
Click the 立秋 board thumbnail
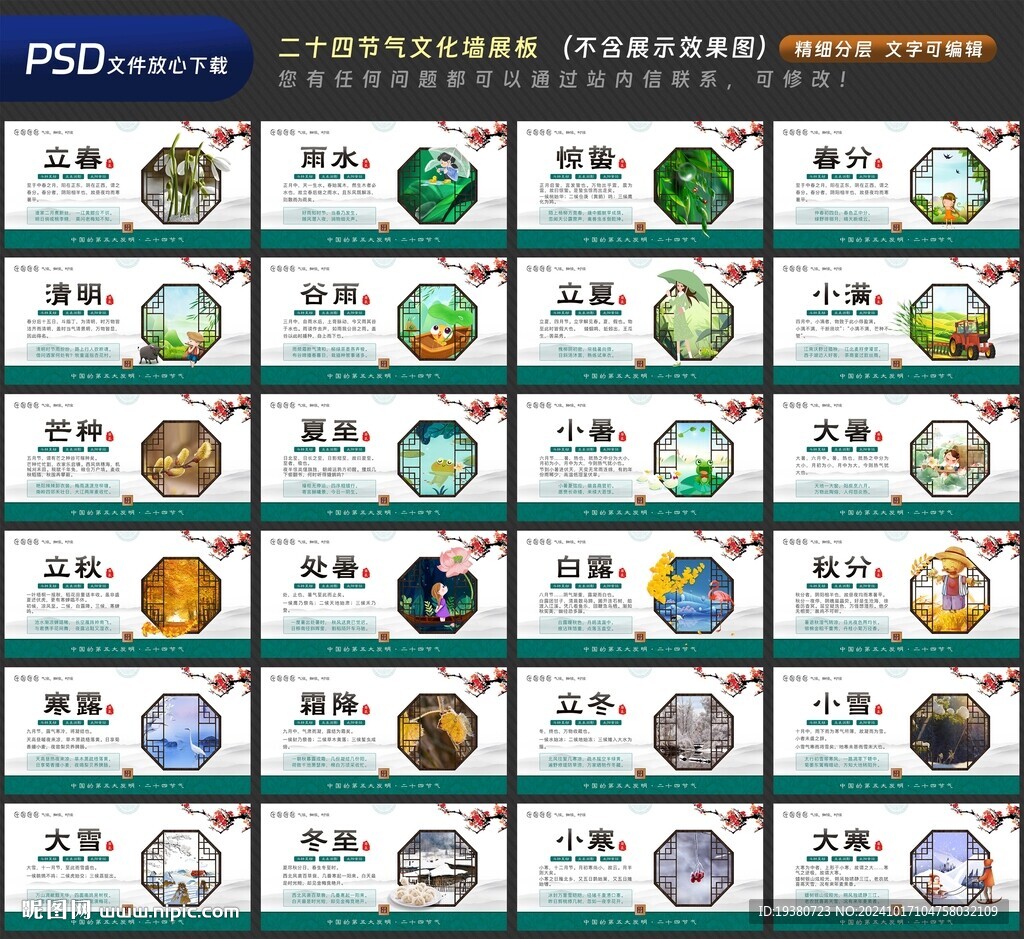(x=127, y=594)
